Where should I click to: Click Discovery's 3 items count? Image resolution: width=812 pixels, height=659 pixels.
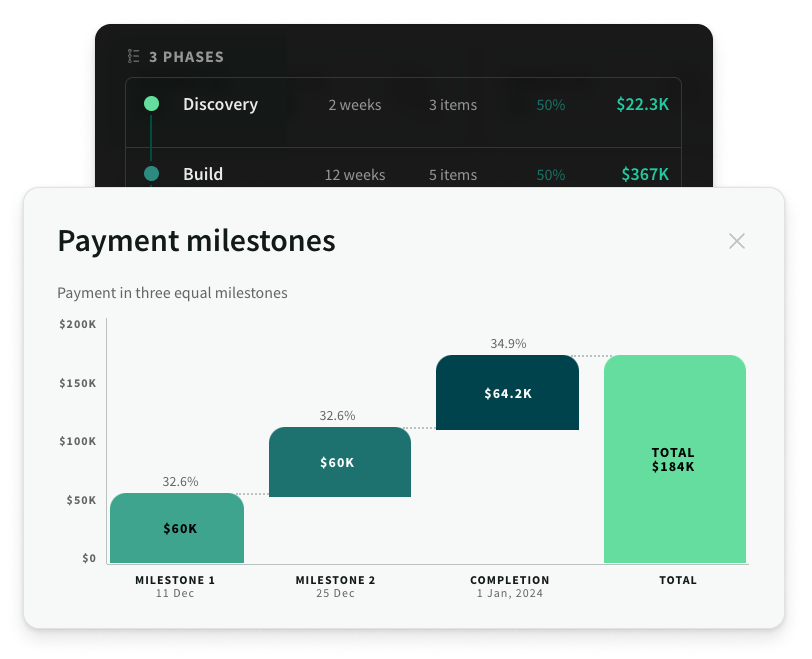coord(453,105)
